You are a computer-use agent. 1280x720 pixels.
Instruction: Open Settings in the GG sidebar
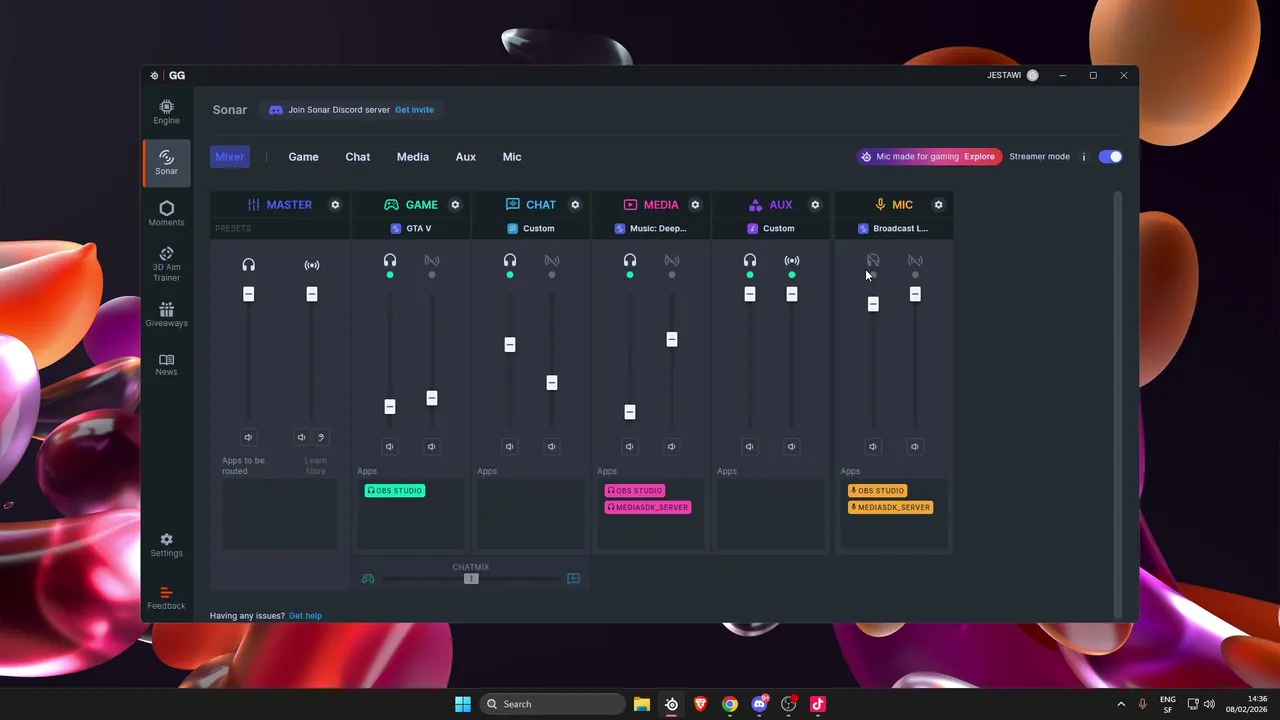click(166, 545)
